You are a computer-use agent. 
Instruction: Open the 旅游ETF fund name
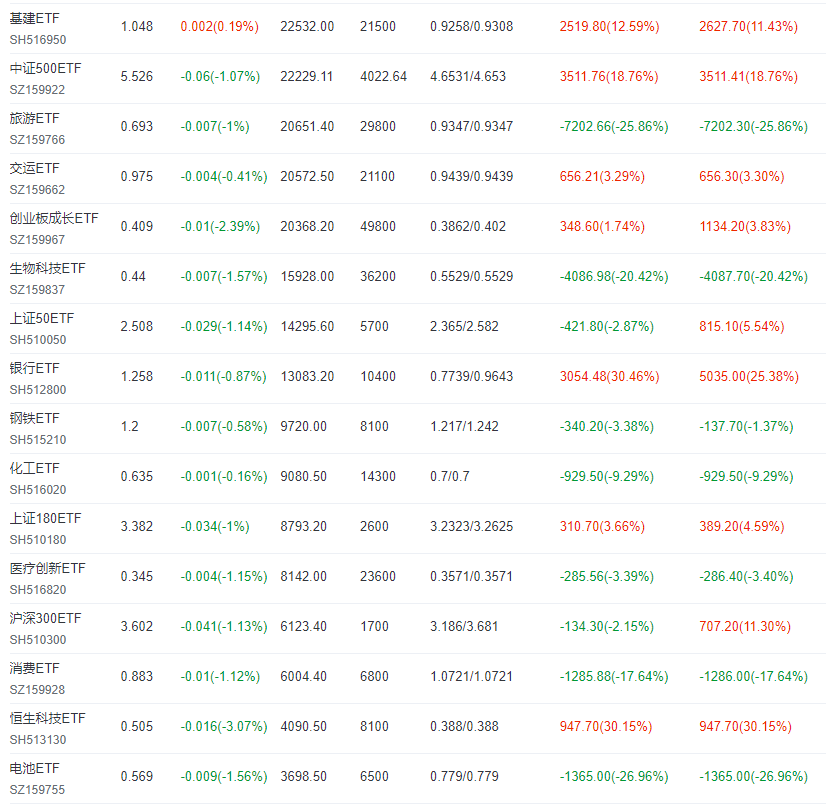(x=35, y=119)
